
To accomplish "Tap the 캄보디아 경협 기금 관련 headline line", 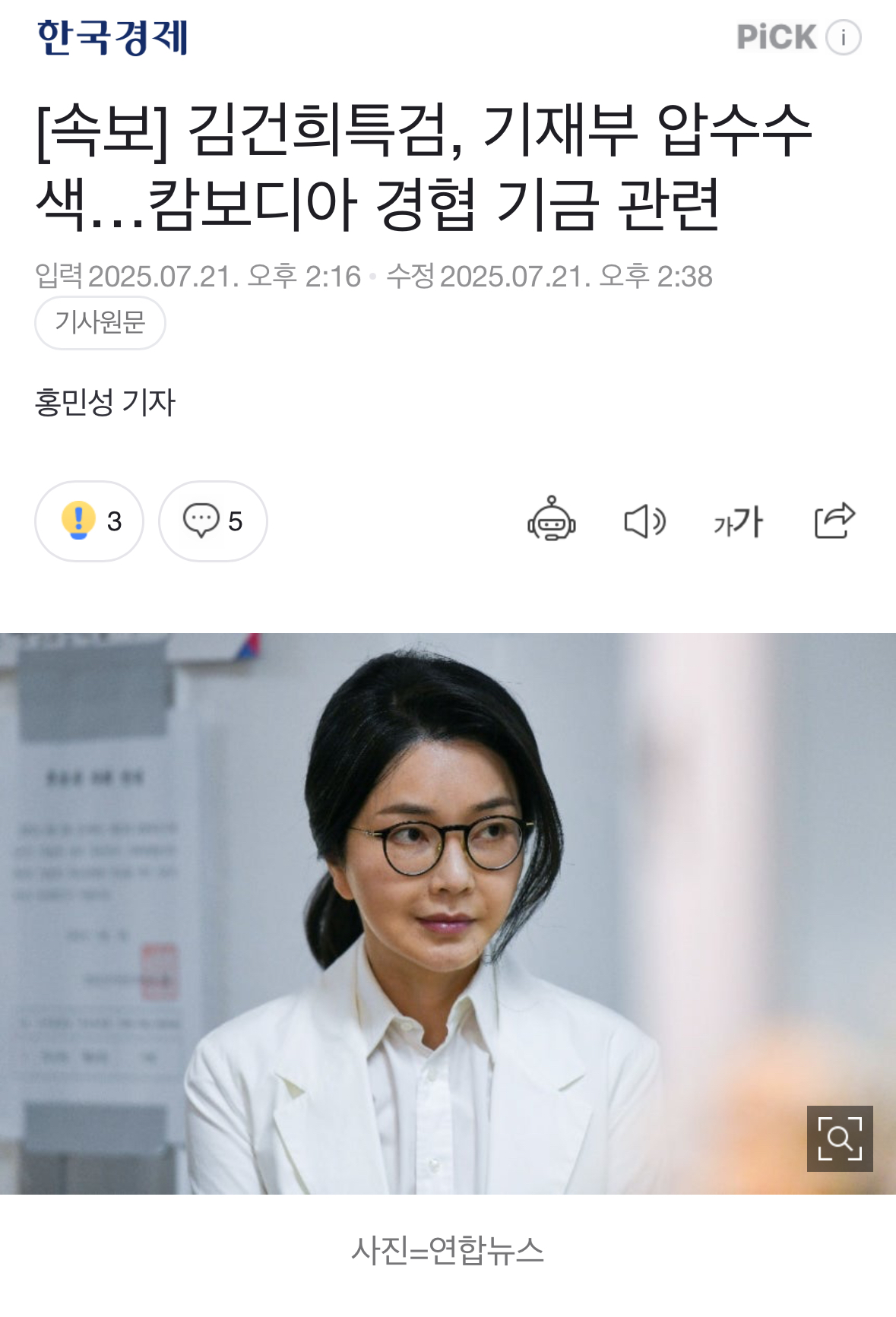I will (x=434, y=204).
